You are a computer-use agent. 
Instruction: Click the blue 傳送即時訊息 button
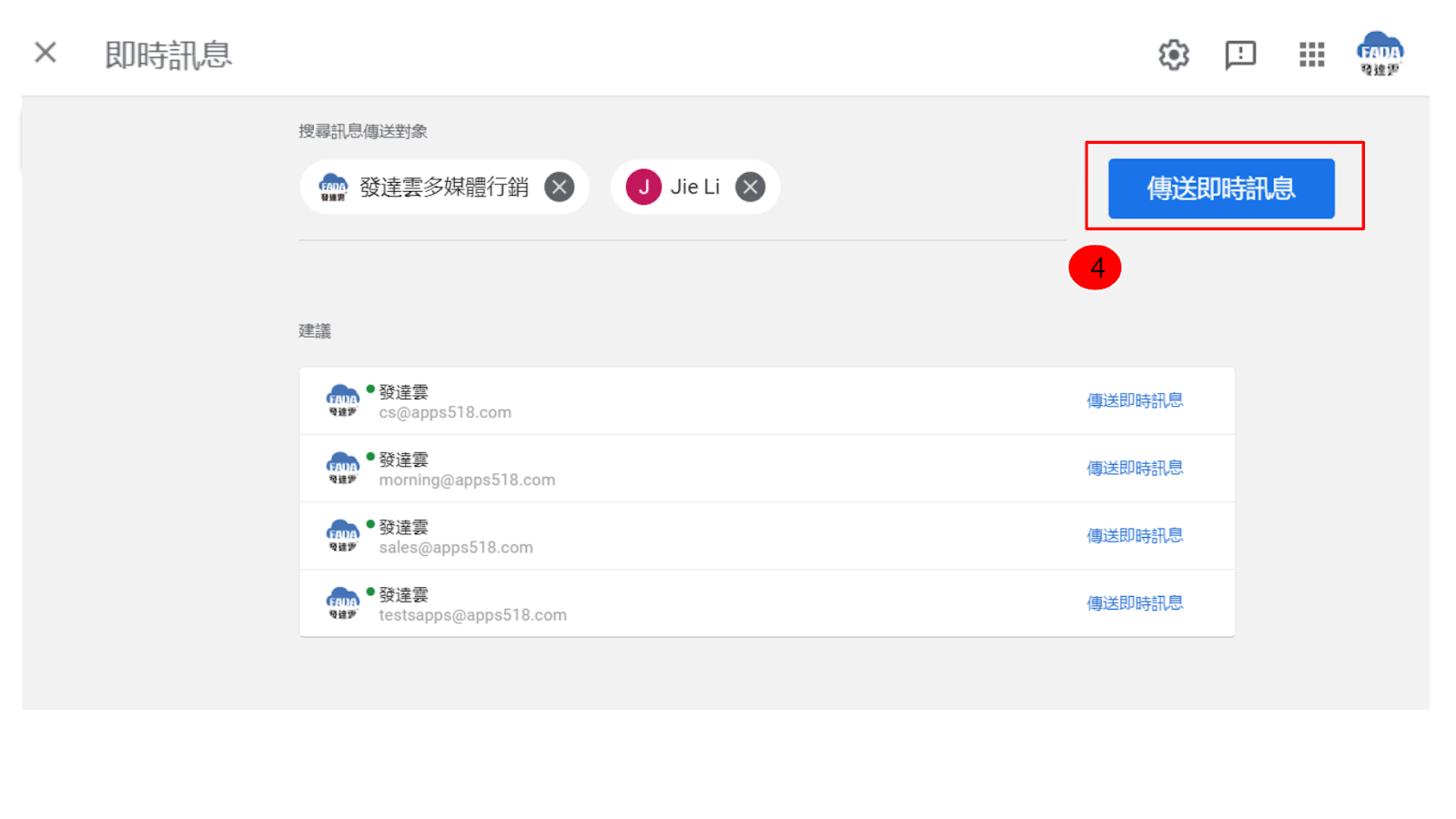click(1221, 188)
